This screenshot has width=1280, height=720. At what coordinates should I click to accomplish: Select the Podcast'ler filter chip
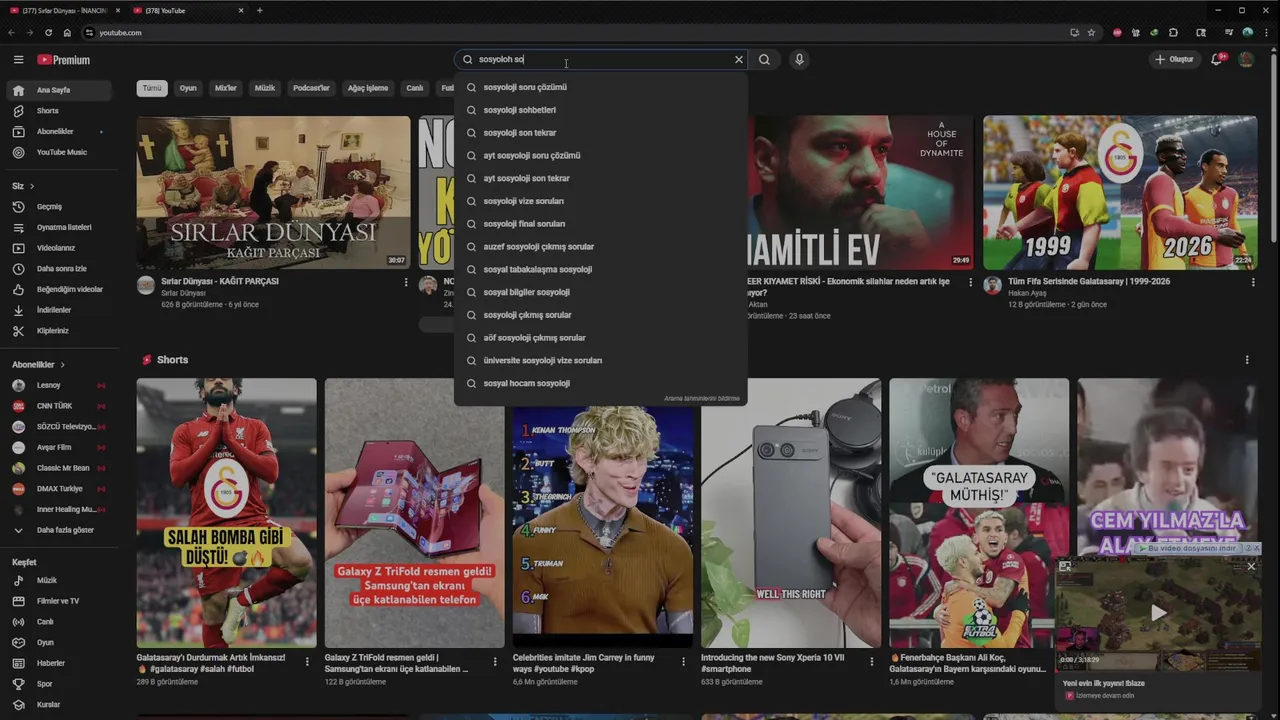311,88
